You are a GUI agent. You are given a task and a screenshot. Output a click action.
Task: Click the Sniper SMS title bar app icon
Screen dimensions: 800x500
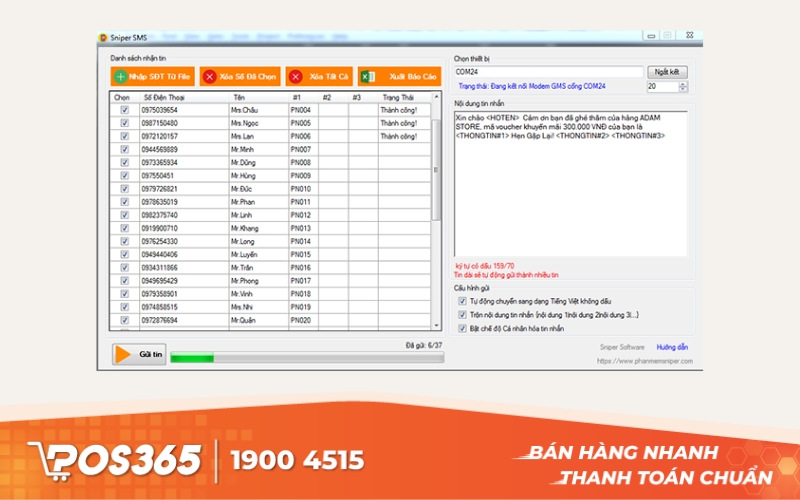click(103, 38)
